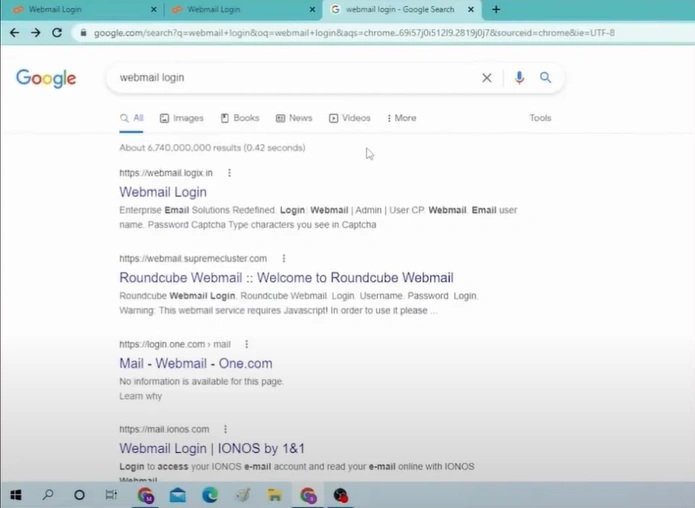695x508 pixels.
Task: Open the first Chrome taskbar icon
Action: coord(145,495)
